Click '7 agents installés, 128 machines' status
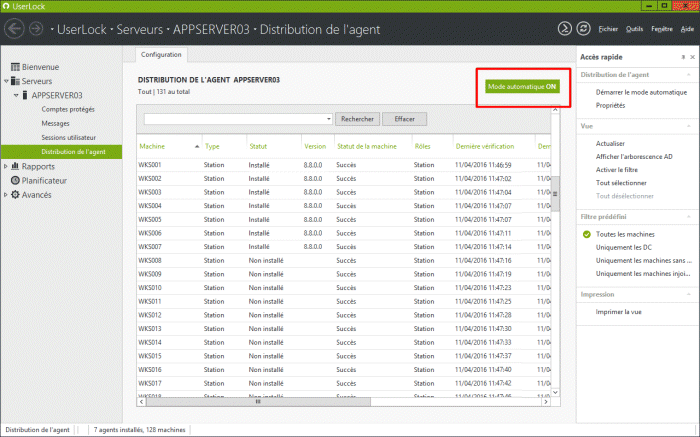Screen dimensions: 700x437 click(x=139, y=430)
